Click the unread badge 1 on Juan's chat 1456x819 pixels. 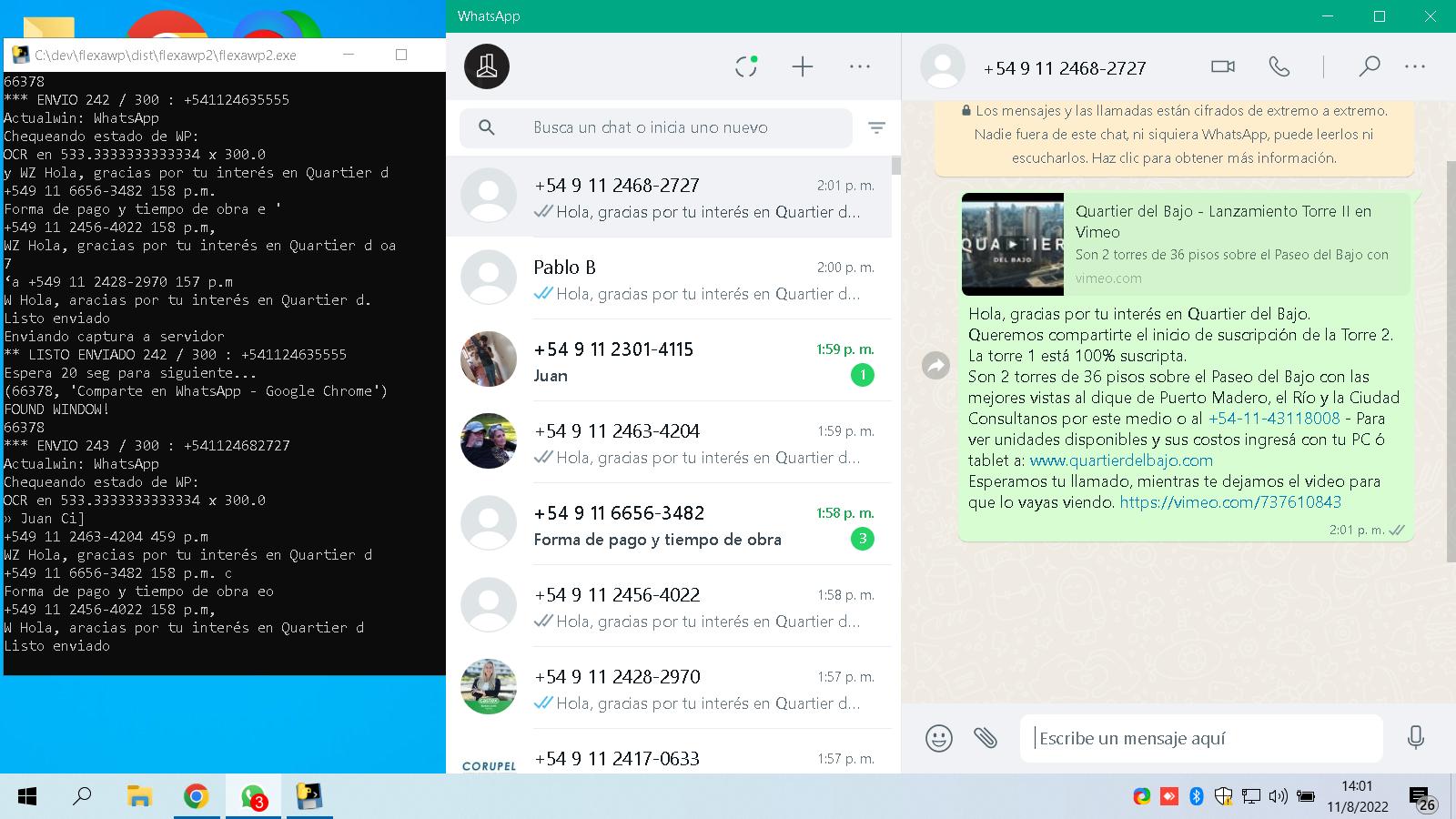[x=863, y=375]
